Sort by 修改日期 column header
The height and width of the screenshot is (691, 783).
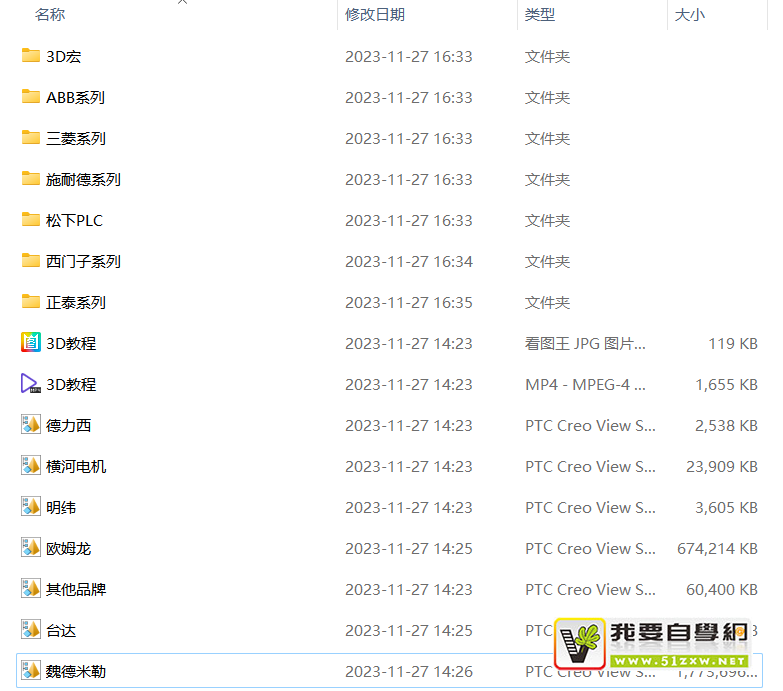pyautogui.click(x=375, y=15)
